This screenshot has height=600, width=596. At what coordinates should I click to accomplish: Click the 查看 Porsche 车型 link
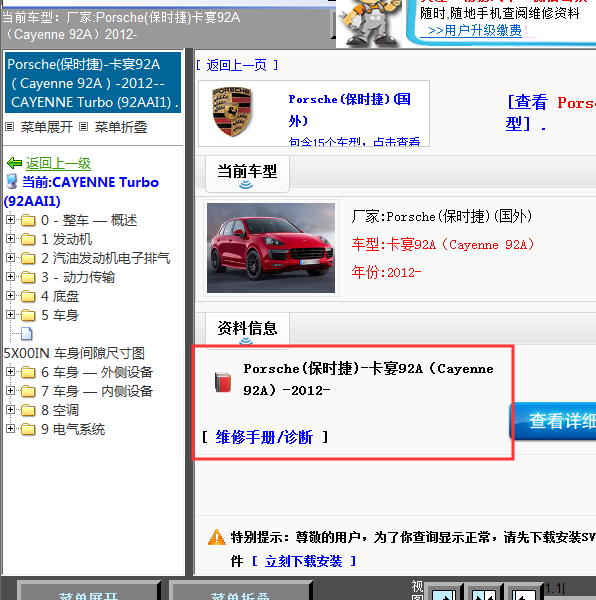point(551,113)
